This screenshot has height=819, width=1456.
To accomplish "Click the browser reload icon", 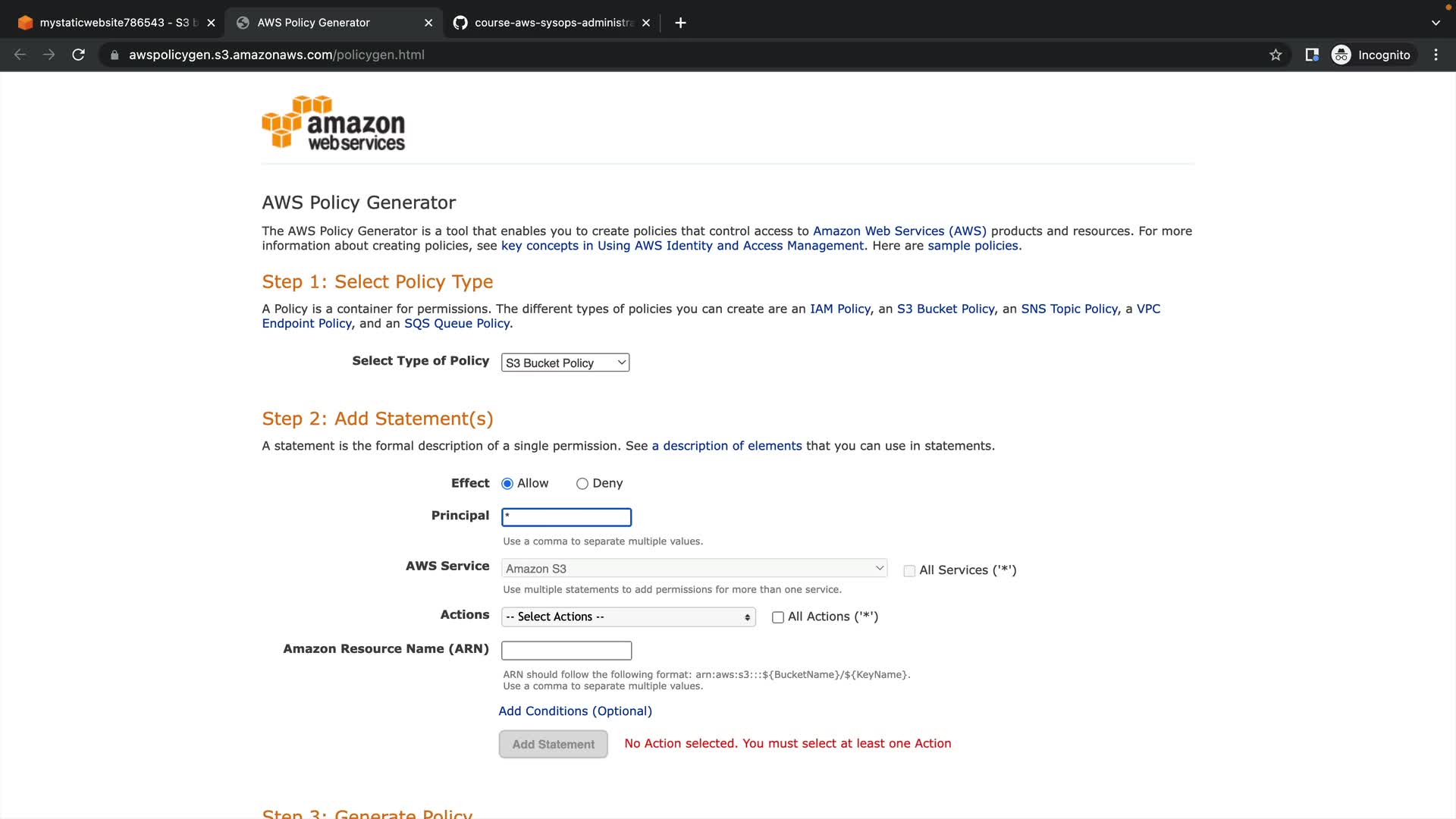I will [x=78, y=55].
